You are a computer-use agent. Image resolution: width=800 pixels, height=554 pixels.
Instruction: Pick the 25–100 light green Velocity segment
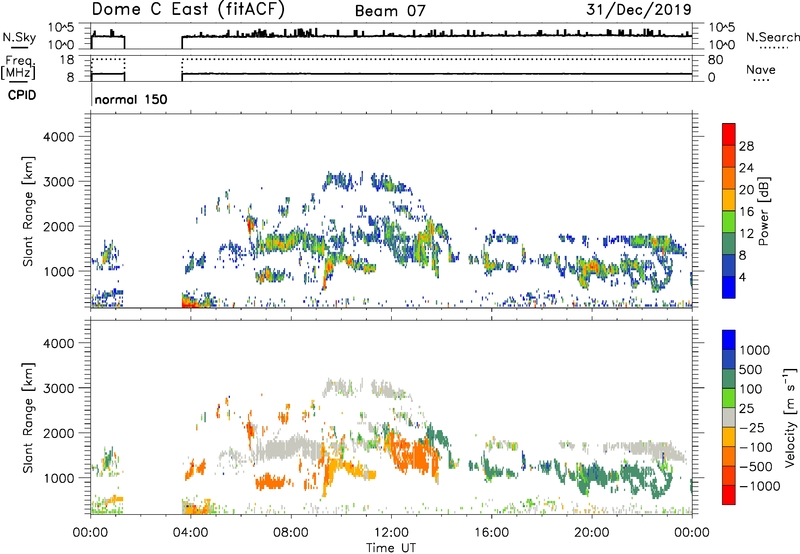pyautogui.click(x=729, y=398)
